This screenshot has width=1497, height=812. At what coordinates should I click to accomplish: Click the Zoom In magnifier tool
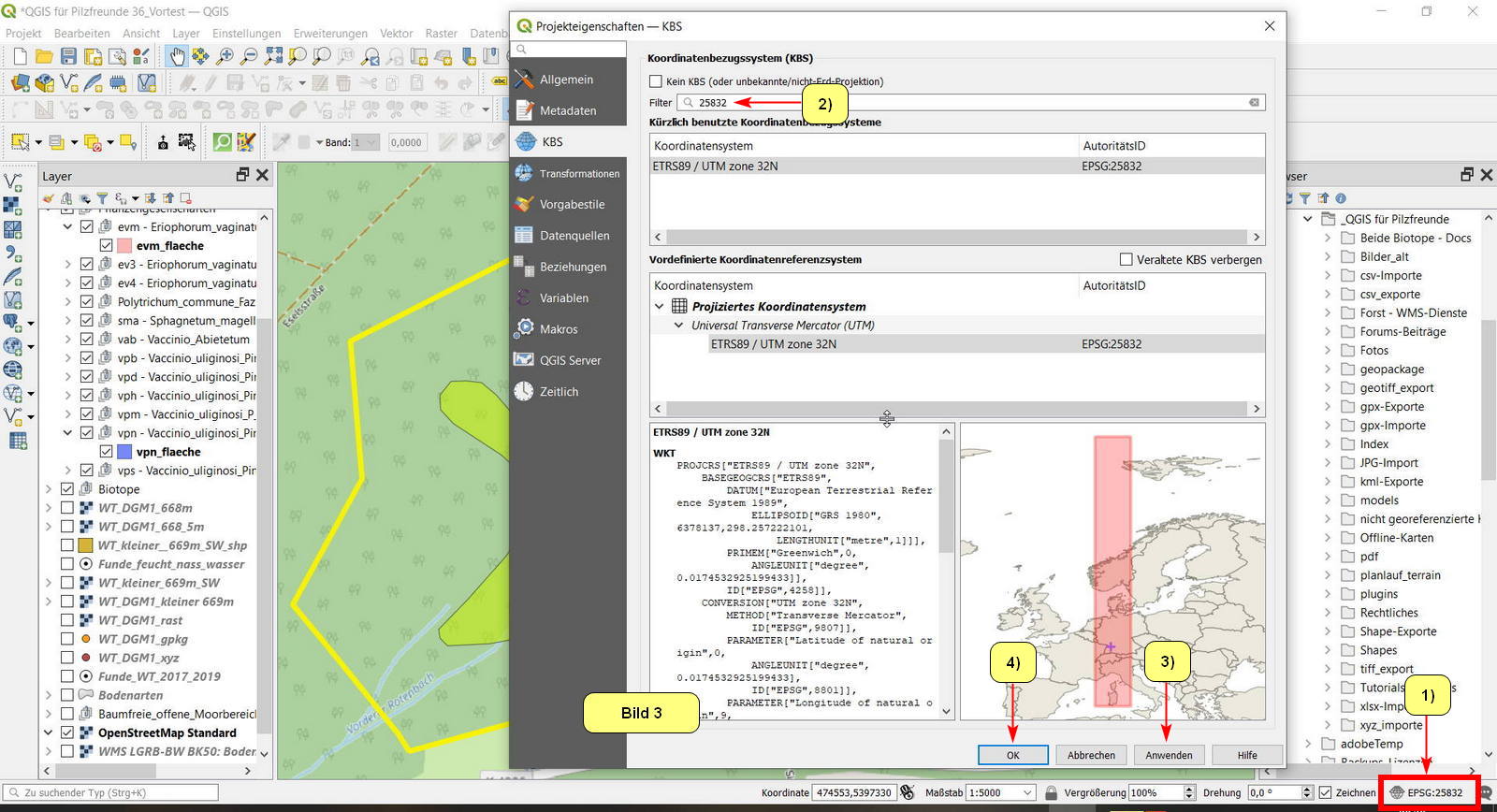coord(225,57)
